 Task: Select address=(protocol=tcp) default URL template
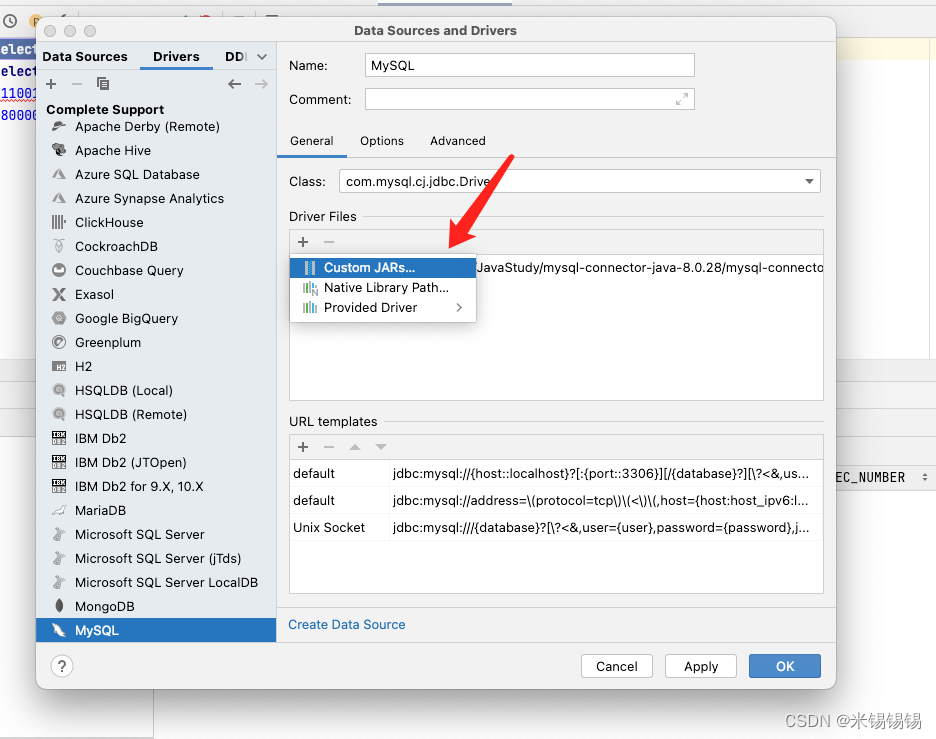point(556,500)
